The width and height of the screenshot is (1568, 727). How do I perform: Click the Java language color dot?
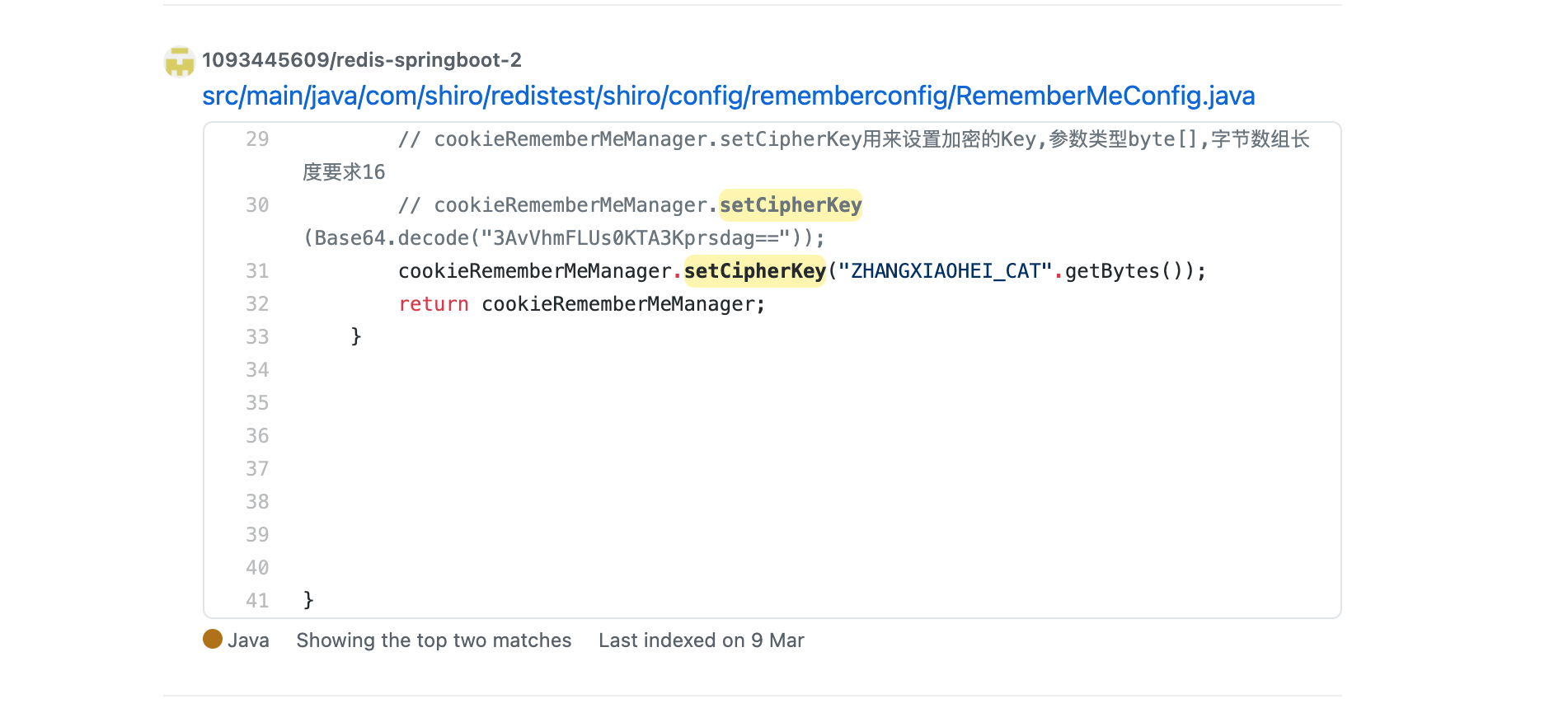pos(213,640)
